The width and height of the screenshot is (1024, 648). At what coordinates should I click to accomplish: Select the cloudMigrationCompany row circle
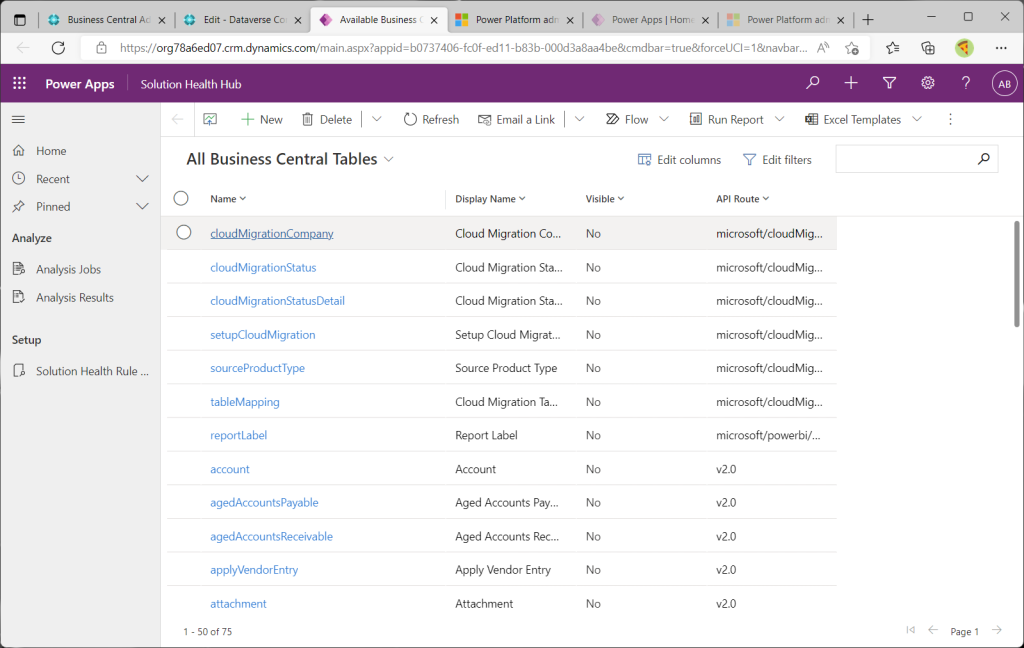click(x=184, y=233)
